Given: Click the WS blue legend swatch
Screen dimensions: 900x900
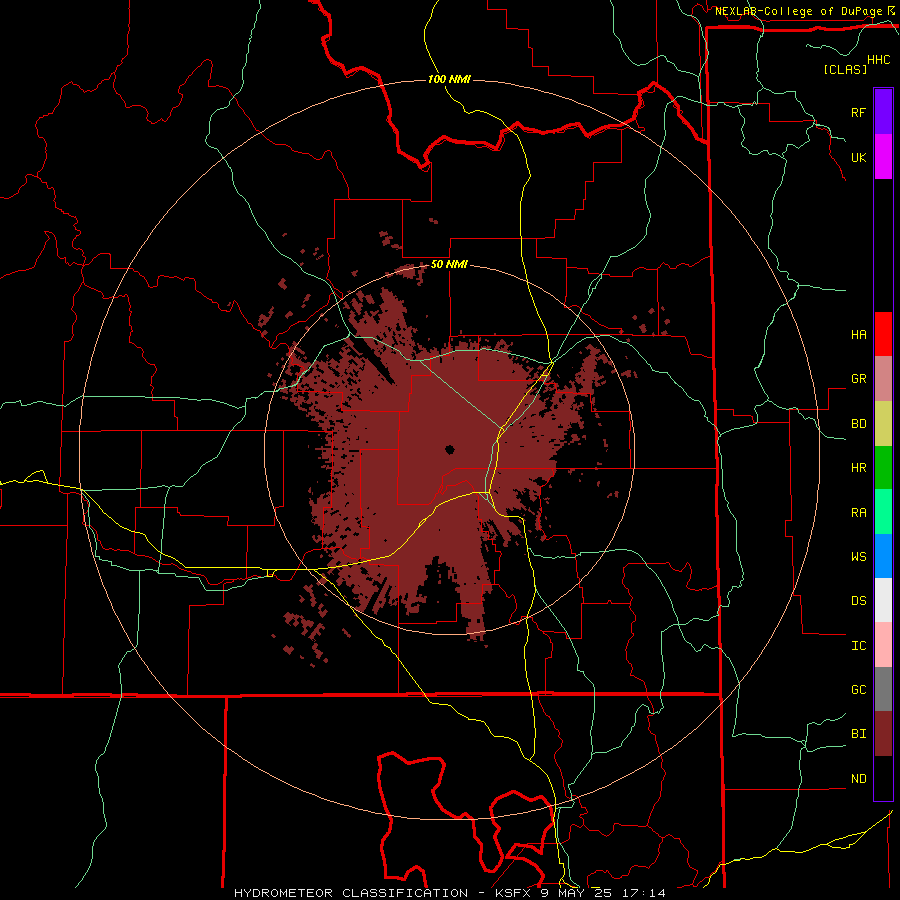Looking at the screenshot, I should click(x=883, y=556).
